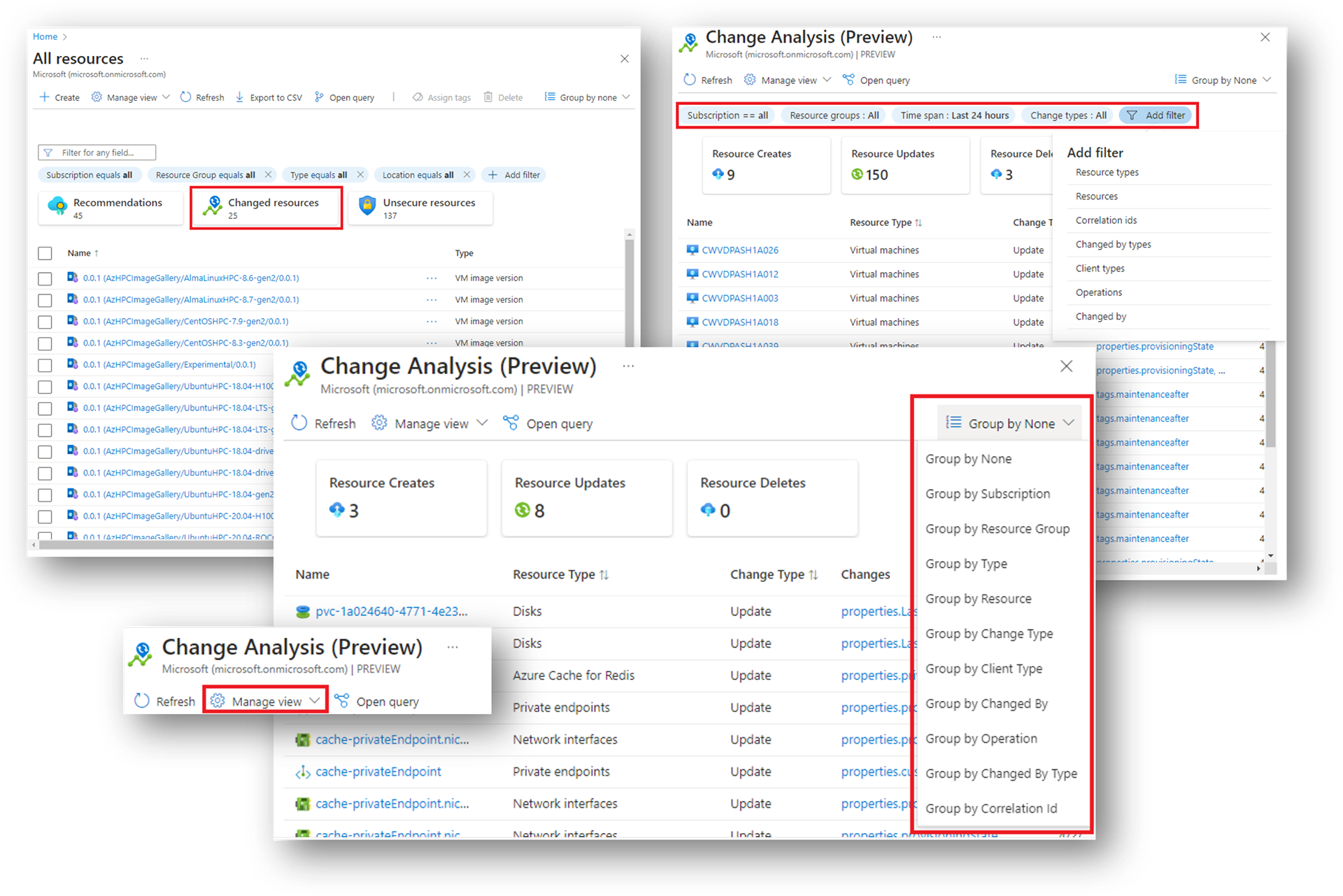This screenshot has height=896, width=1343.
Task: Click Refresh icon in bottom-left Change Analysis panel
Action: click(x=142, y=701)
